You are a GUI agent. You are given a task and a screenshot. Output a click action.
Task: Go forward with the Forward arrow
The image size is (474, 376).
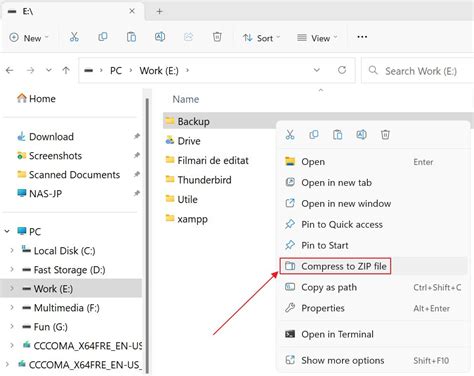(x=30, y=70)
